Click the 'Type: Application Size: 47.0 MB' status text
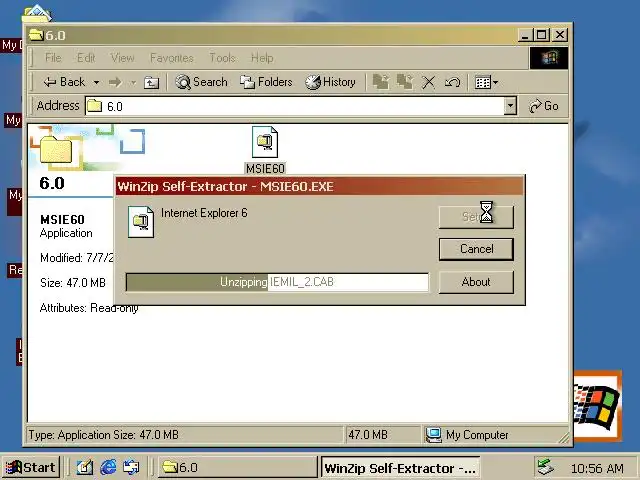The image size is (640, 480). tap(103, 435)
